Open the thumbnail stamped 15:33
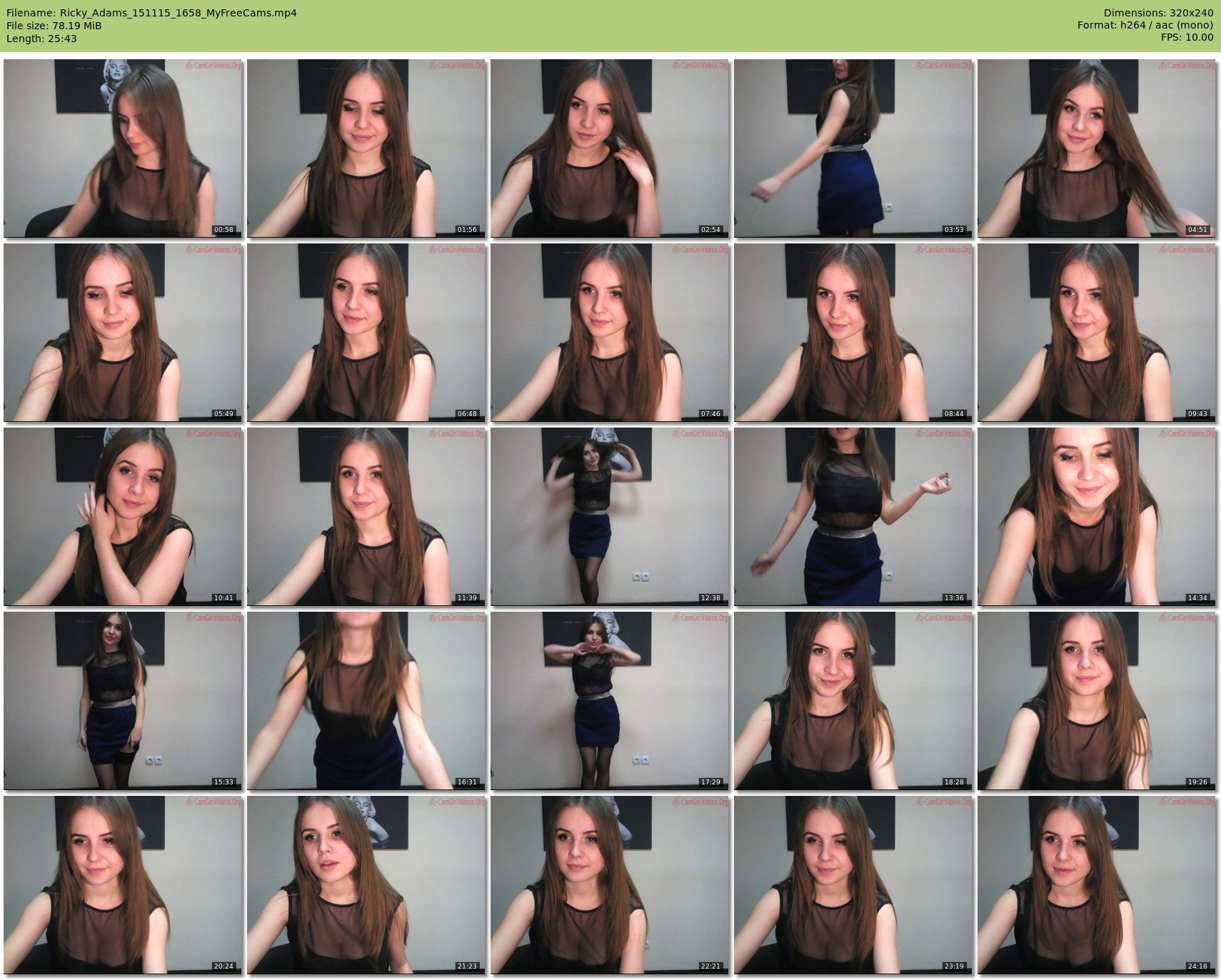 (x=123, y=700)
